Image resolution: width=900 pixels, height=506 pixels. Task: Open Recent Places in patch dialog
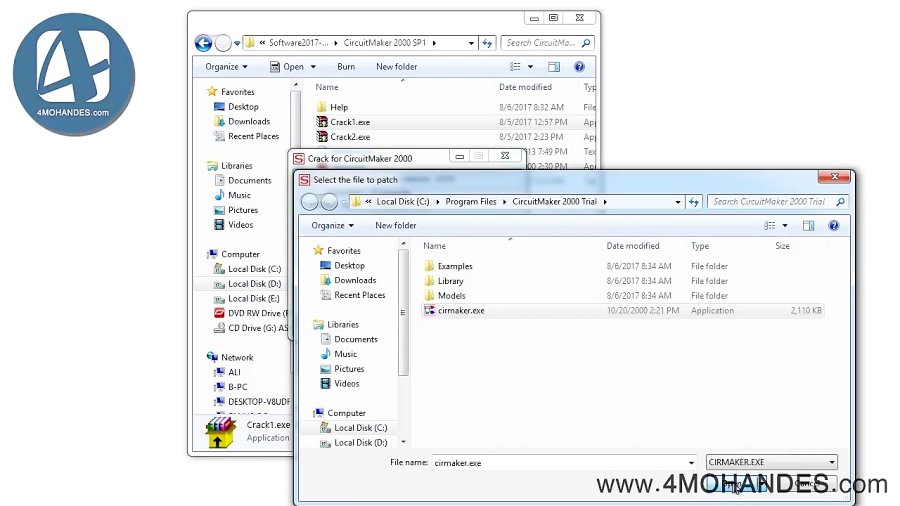click(x=359, y=295)
